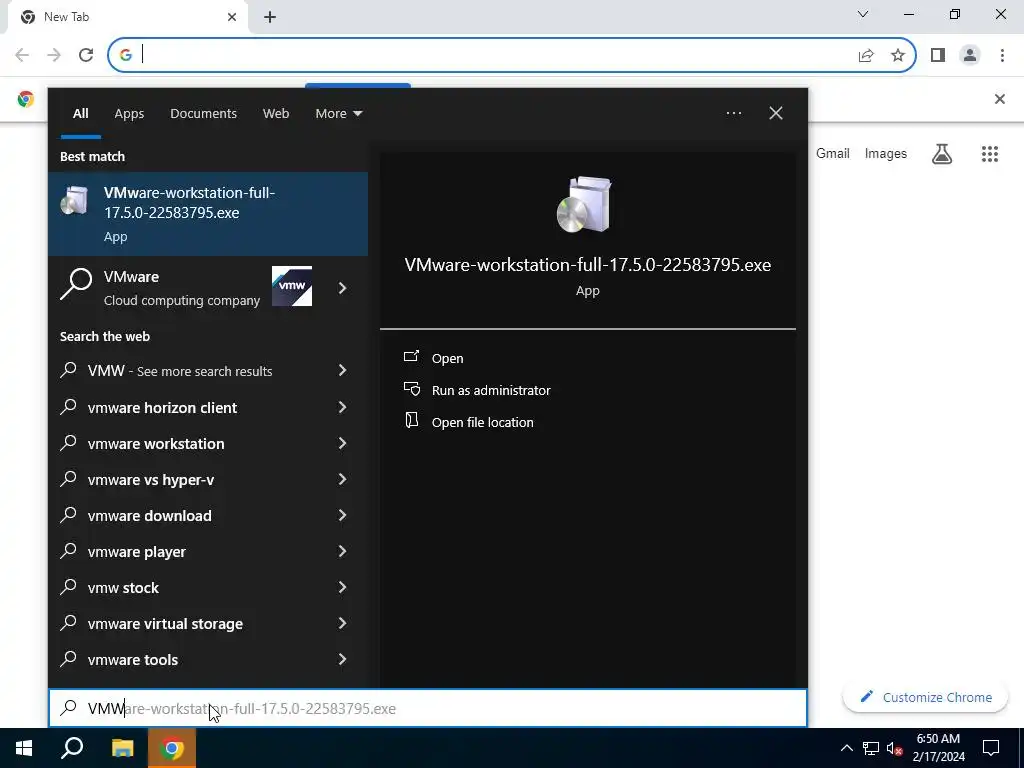Switch to the Web search tab
Screen dimensions: 1024x768
tap(276, 114)
